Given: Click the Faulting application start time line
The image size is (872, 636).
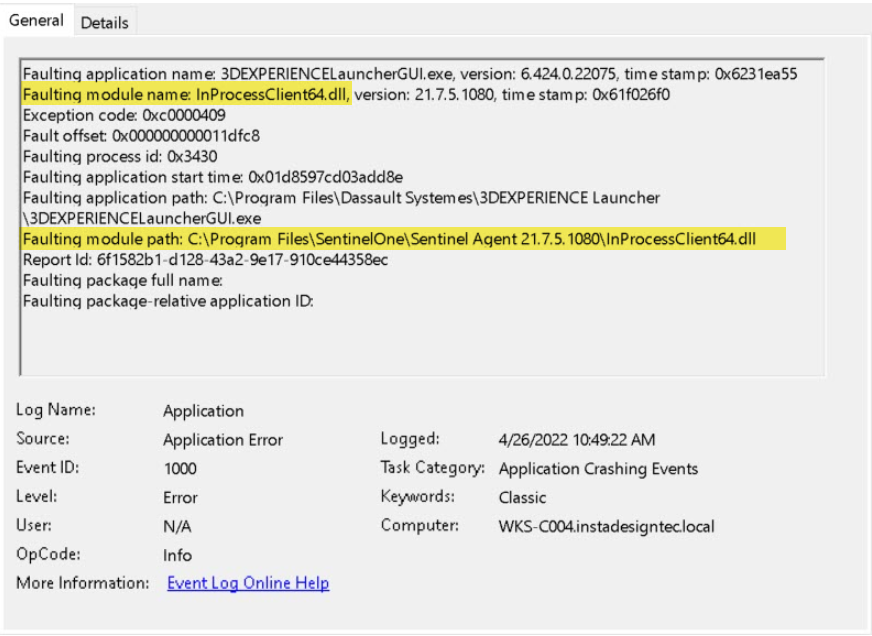Looking at the screenshot, I should pyautogui.click(x=213, y=177).
